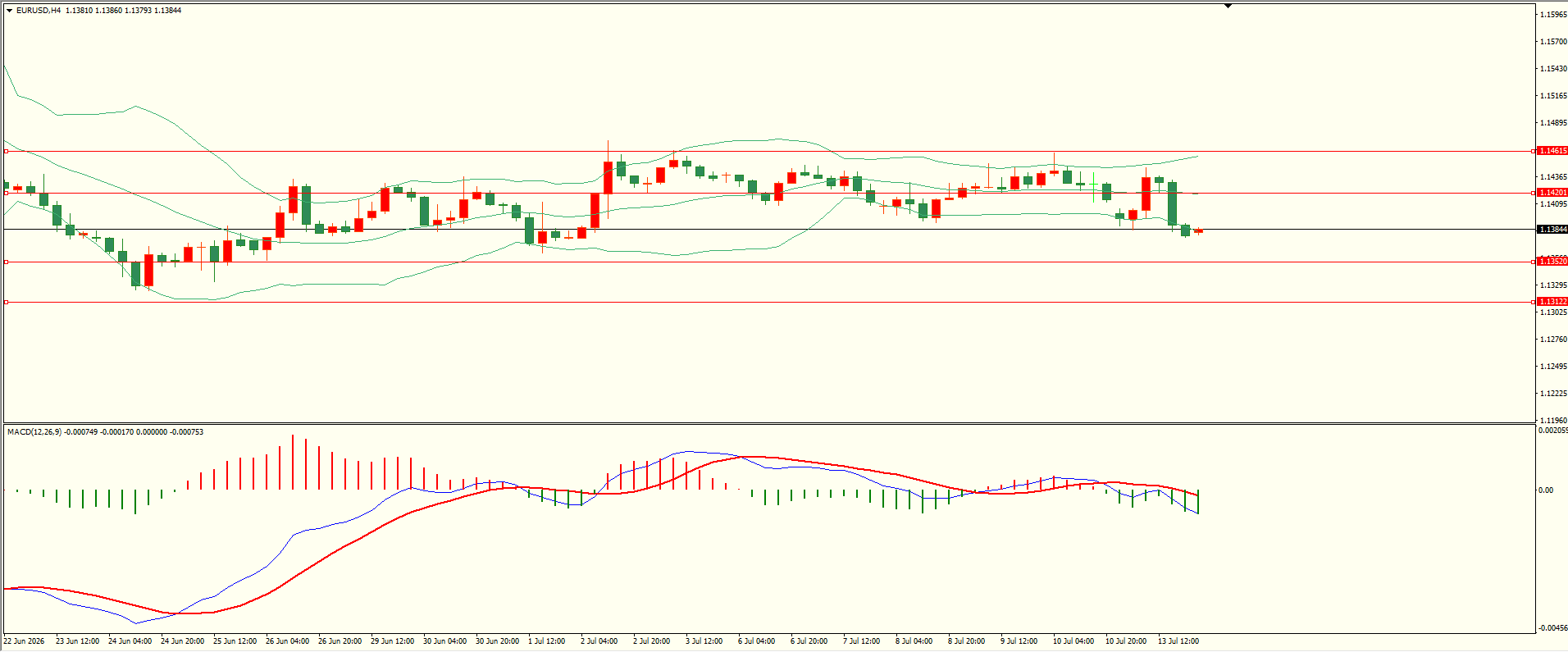Click the 22 Jun 2026 date label
This screenshot has height=652, width=1568.
point(25,641)
